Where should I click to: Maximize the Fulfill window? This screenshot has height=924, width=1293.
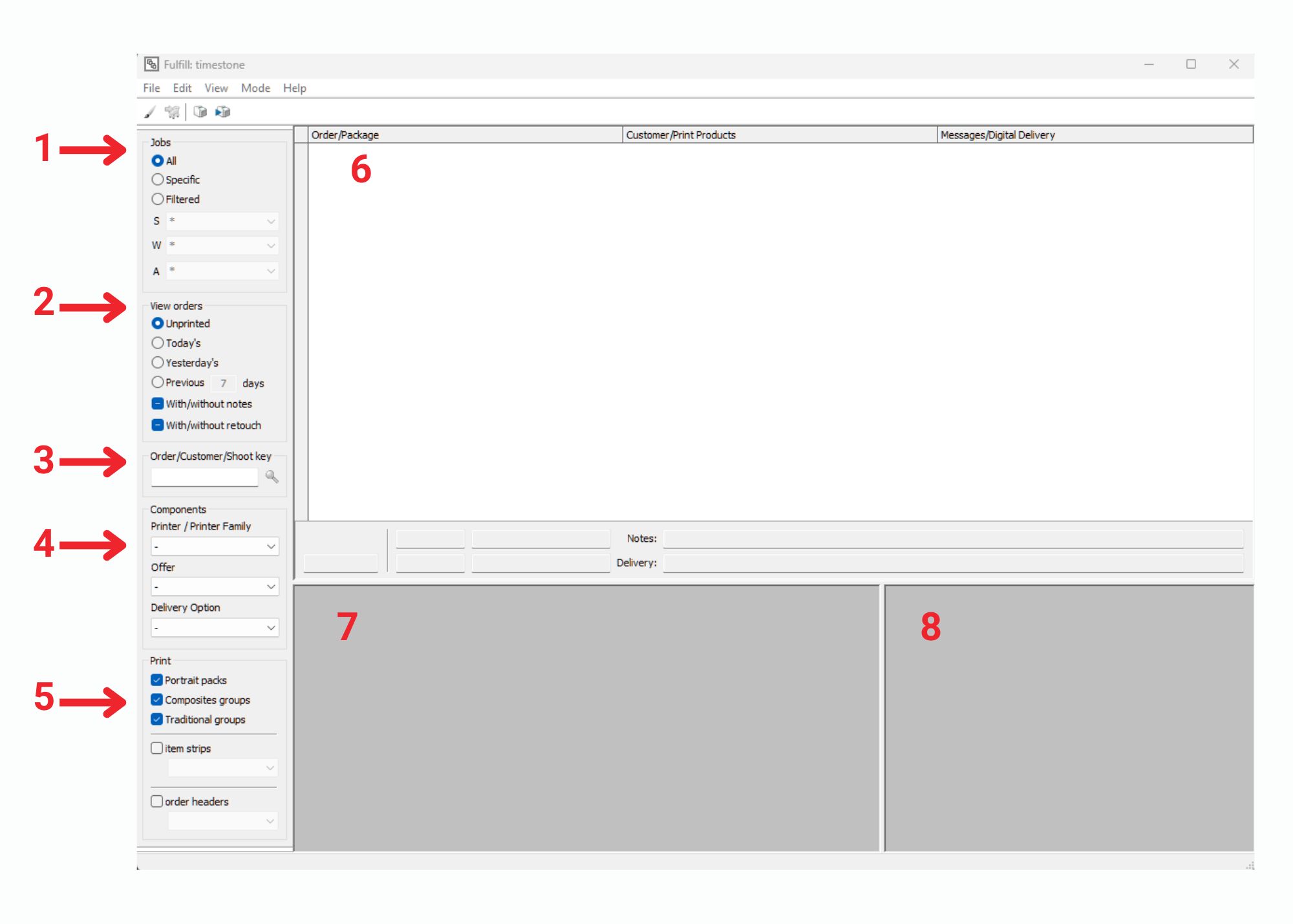pos(1191,64)
